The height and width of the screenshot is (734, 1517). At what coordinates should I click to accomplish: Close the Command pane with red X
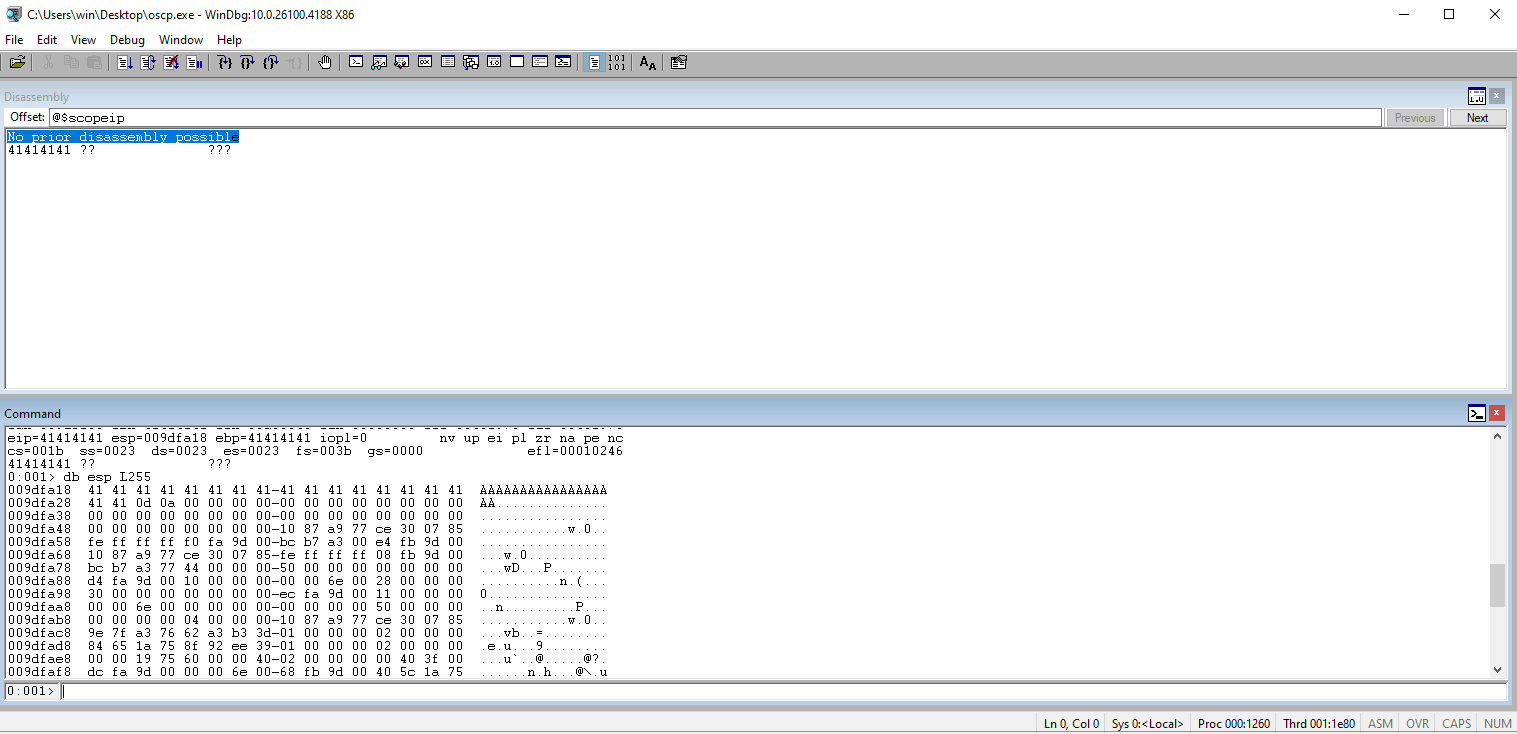tap(1497, 413)
